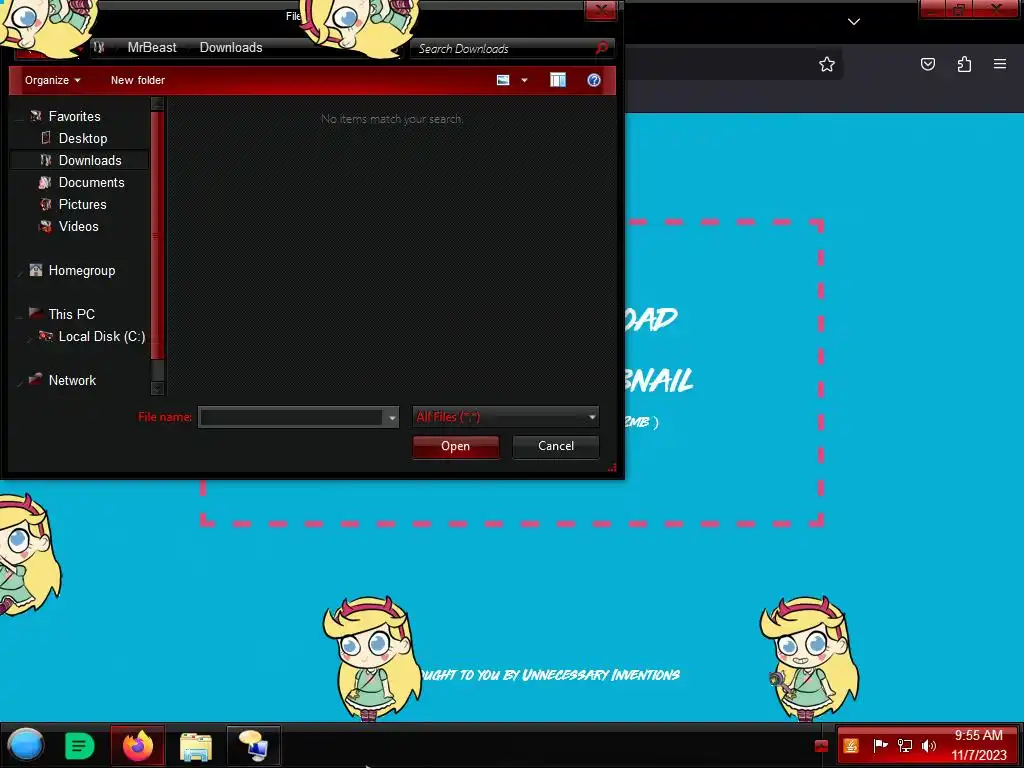
Task: Change the view icon in file dialog
Action: [x=503, y=80]
